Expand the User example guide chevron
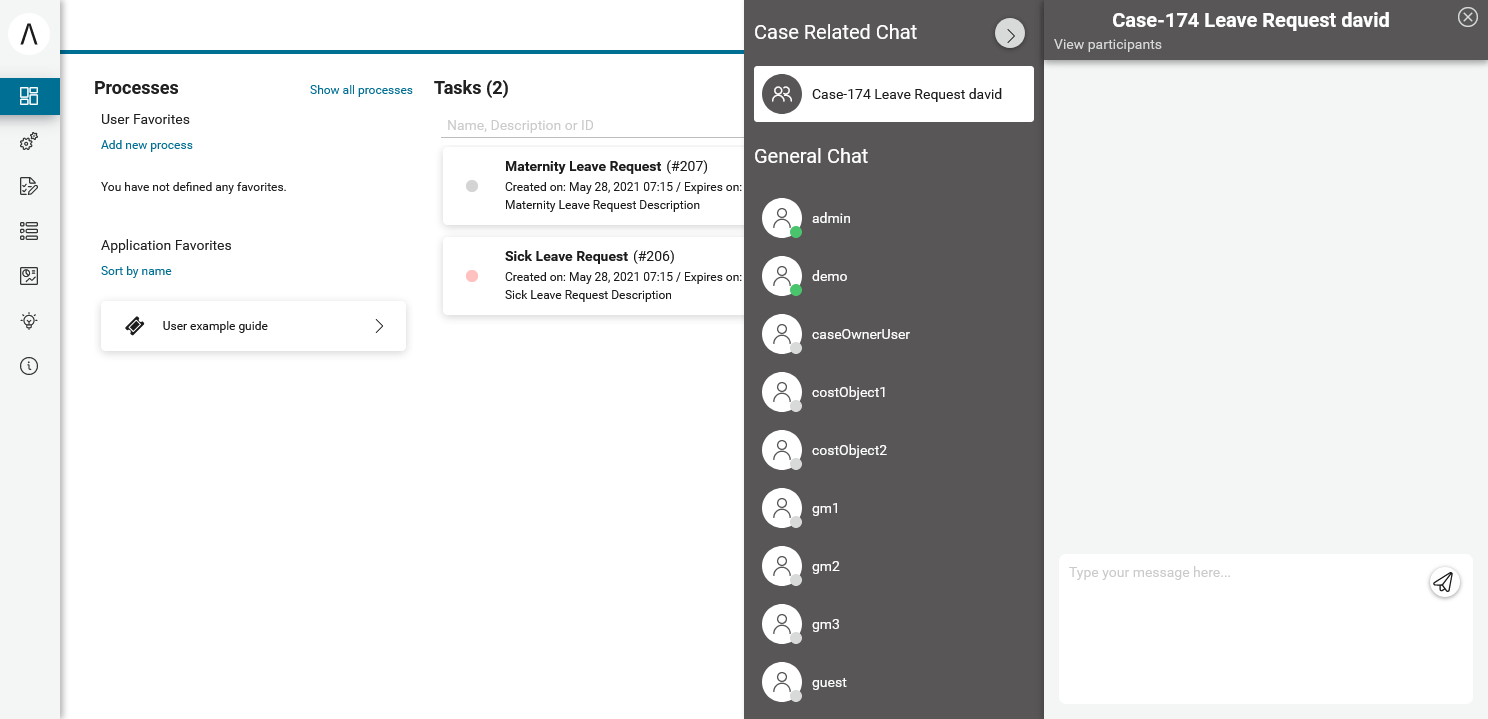The height and width of the screenshot is (719, 1488). tap(379, 326)
